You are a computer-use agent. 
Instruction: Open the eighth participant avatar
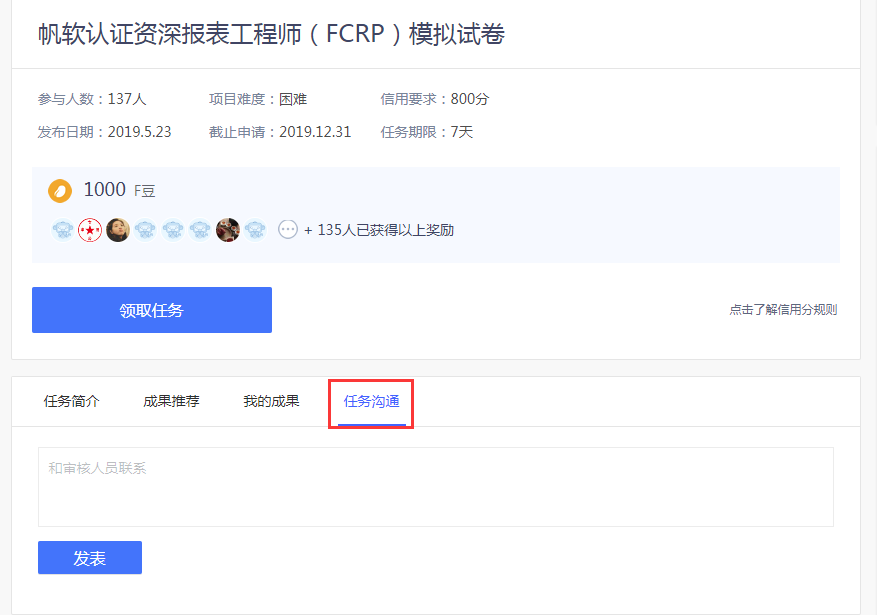(255, 230)
